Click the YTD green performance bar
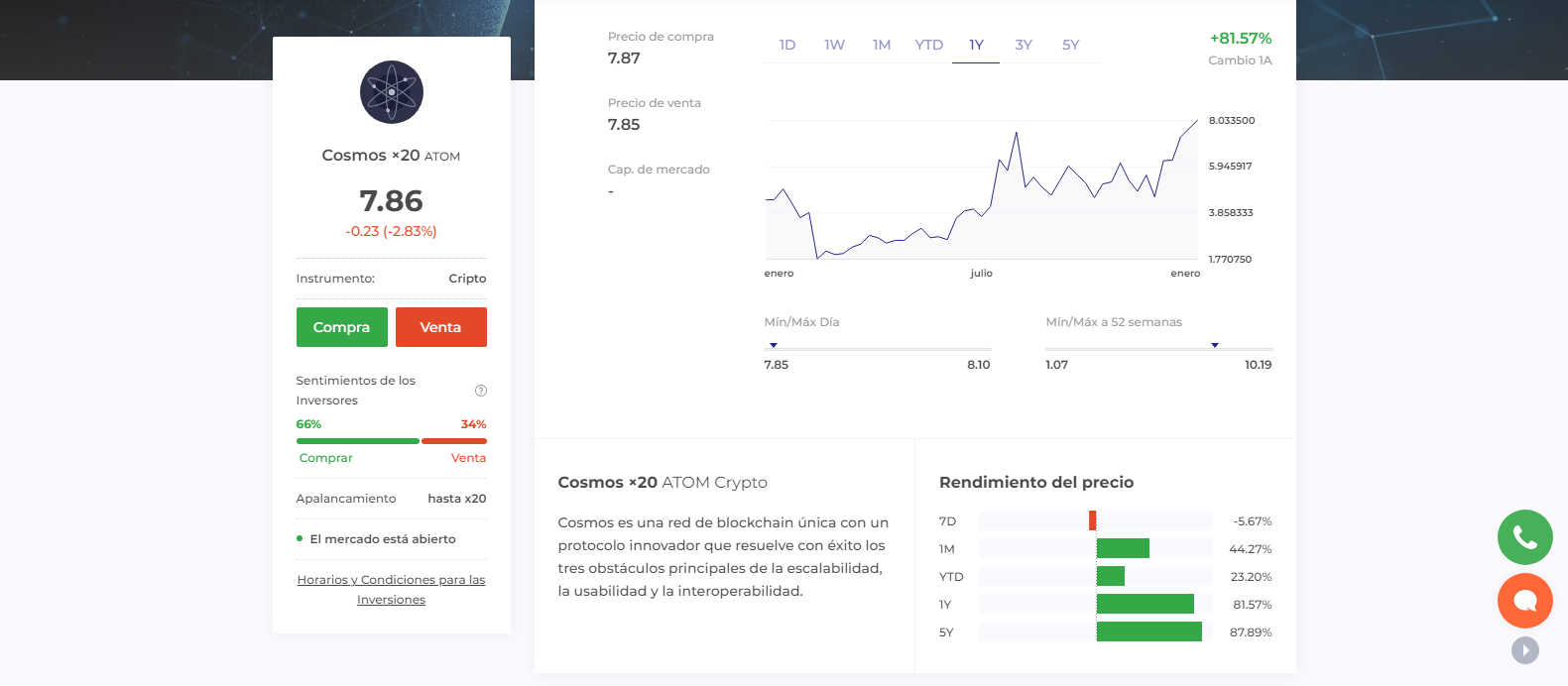Image resolution: width=1568 pixels, height=686 pixels. pos(1111,576)
